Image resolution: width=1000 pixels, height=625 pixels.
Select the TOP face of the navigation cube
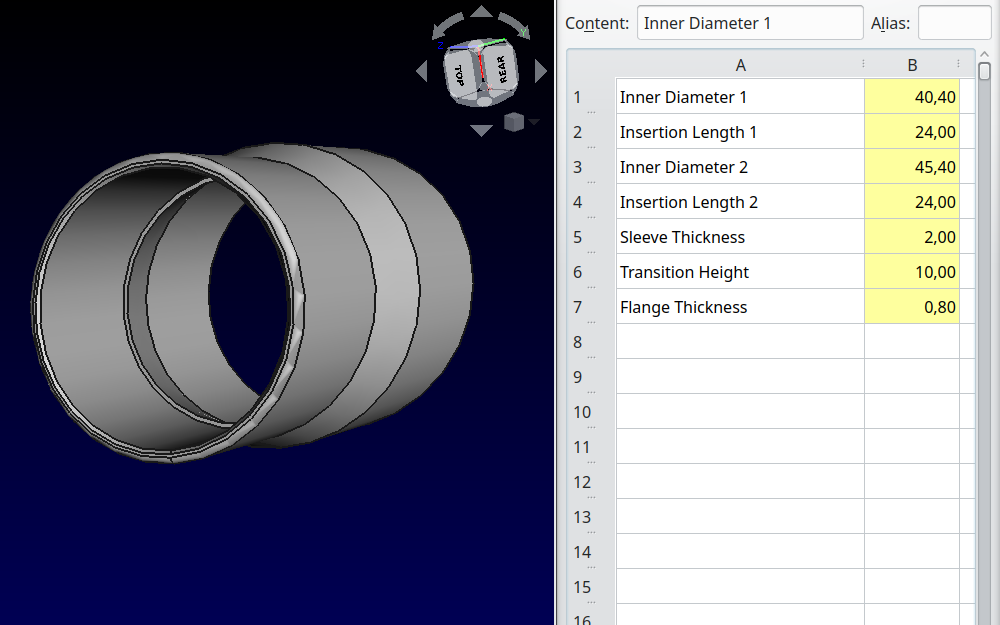[459, 77]
